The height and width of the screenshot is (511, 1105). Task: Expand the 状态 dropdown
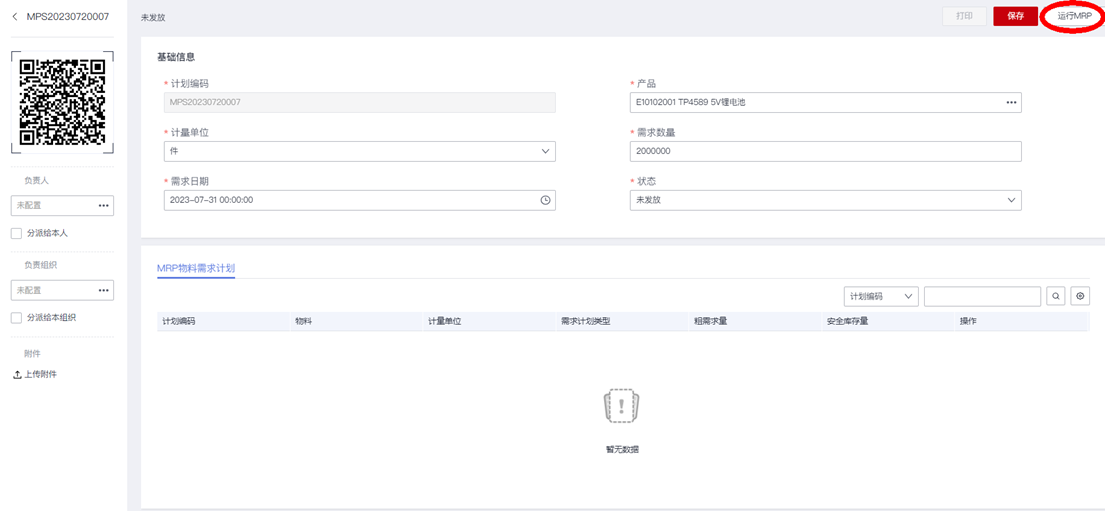point(1011,200)
